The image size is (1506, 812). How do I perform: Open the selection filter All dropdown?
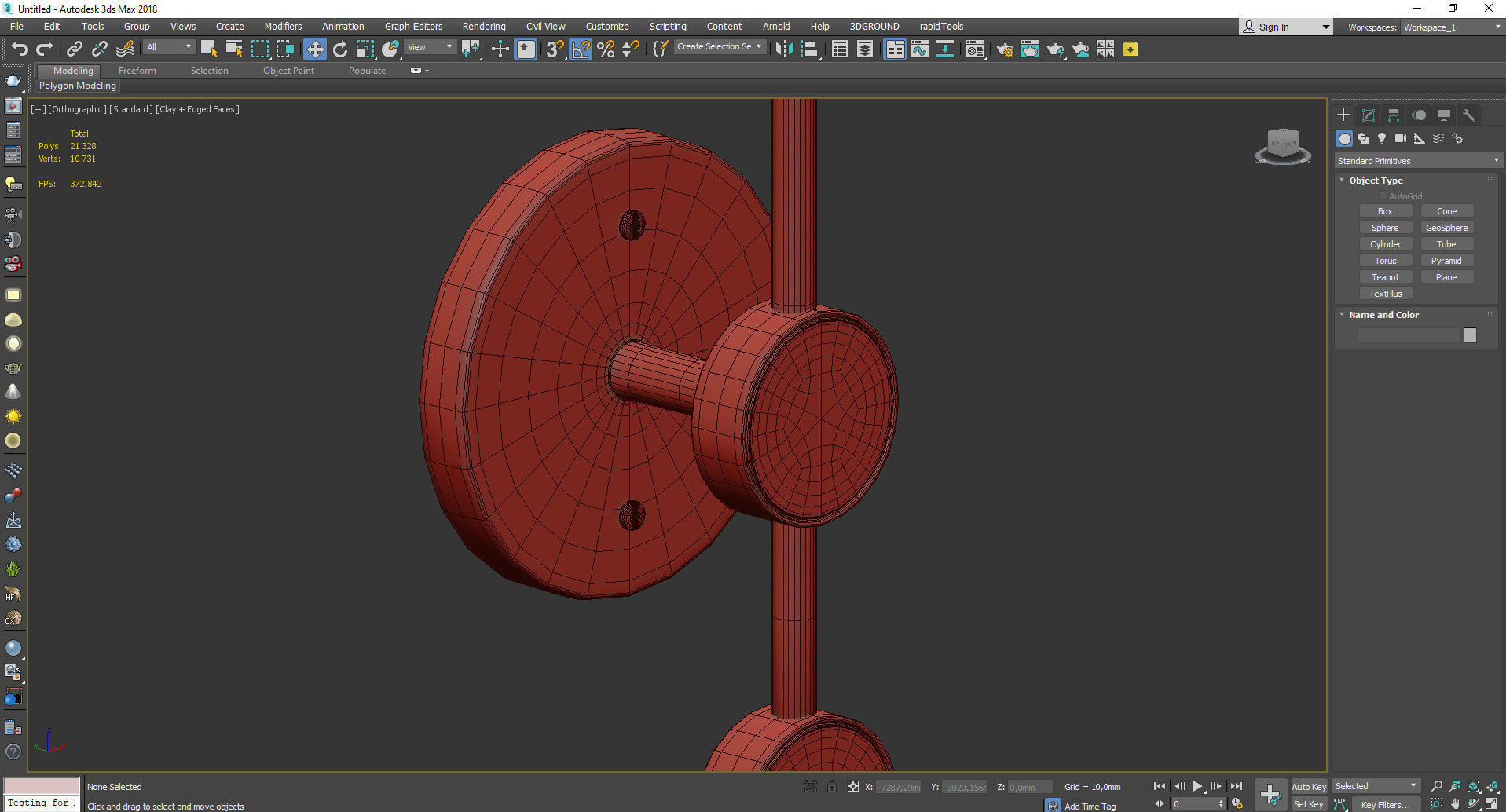169,47
